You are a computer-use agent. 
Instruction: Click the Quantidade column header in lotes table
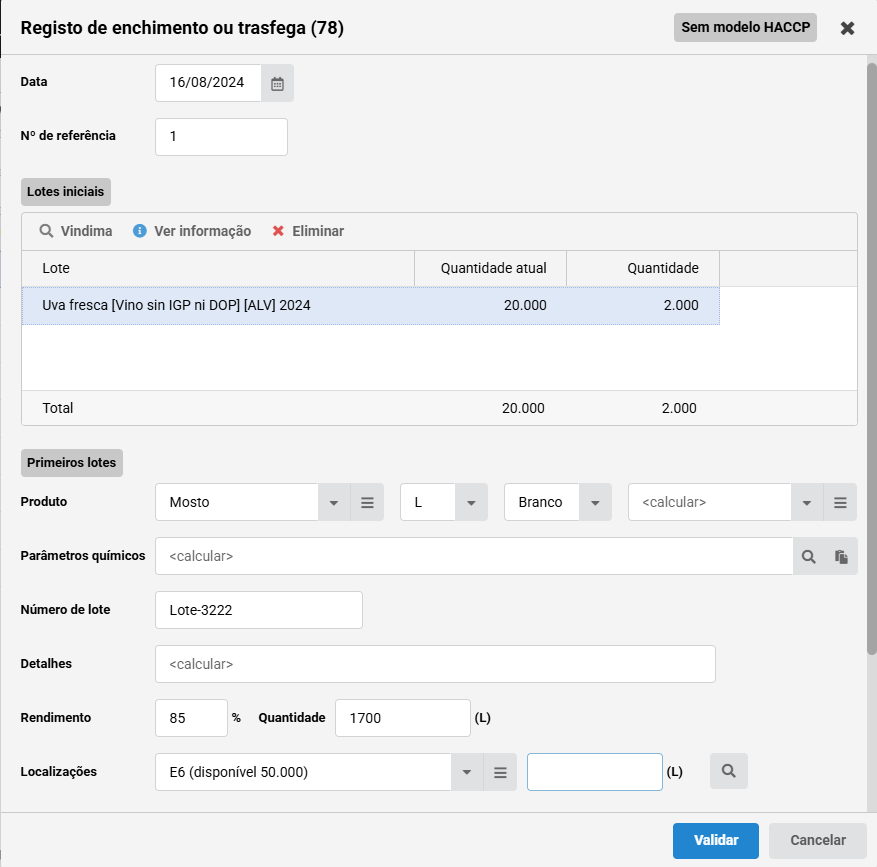coord(643,268)
